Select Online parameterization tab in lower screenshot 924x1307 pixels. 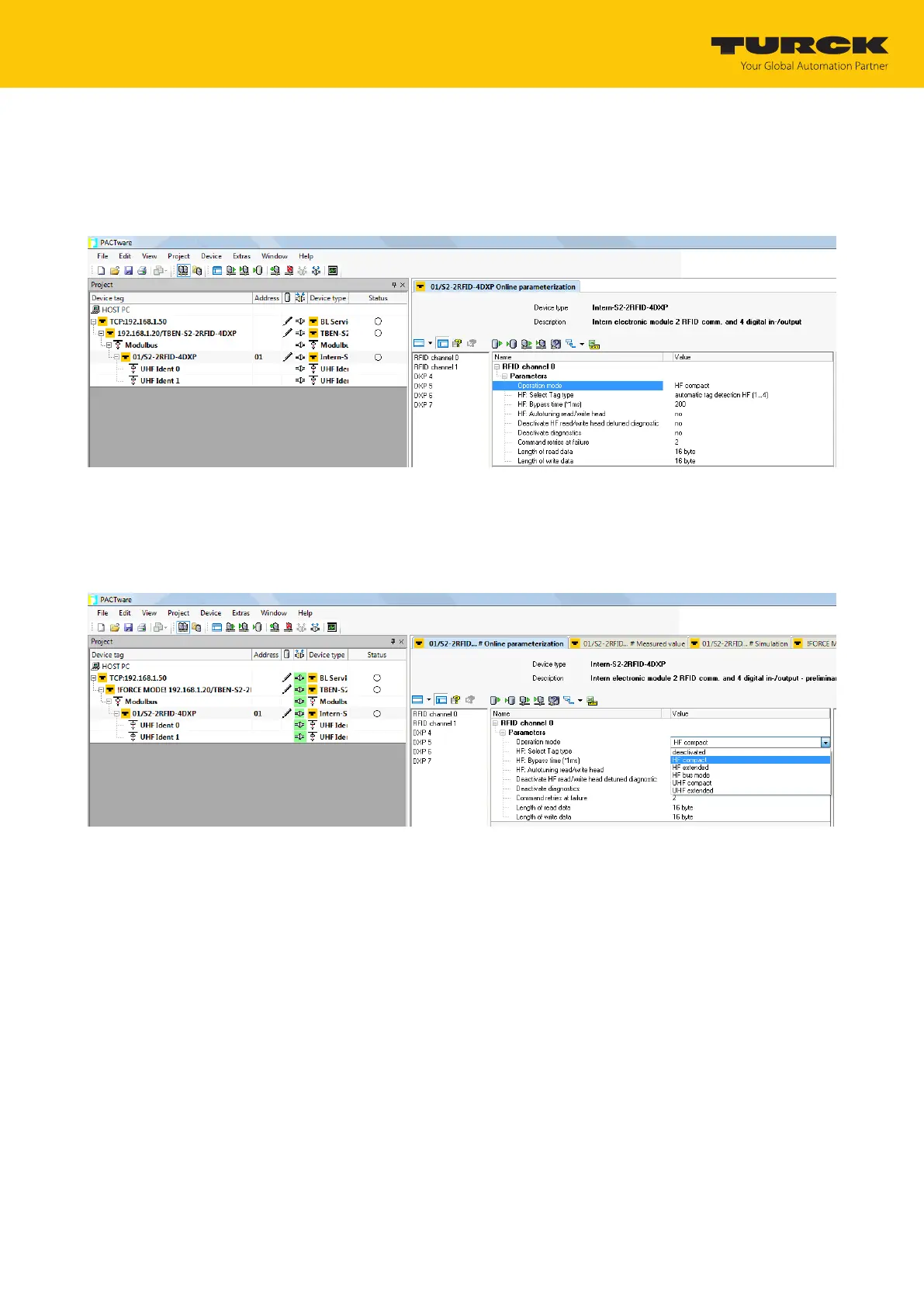[x=490, y=643]
